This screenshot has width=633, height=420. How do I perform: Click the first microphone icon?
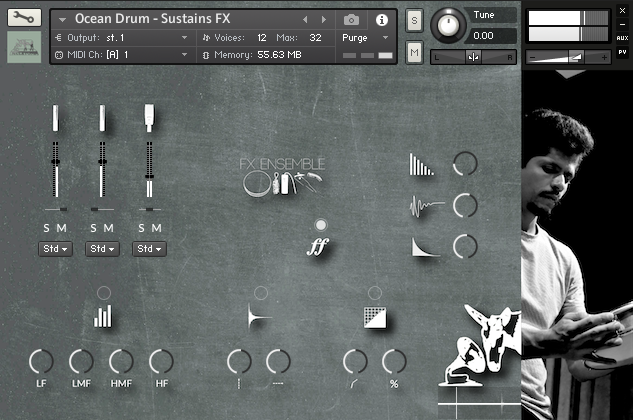[55, 118]
